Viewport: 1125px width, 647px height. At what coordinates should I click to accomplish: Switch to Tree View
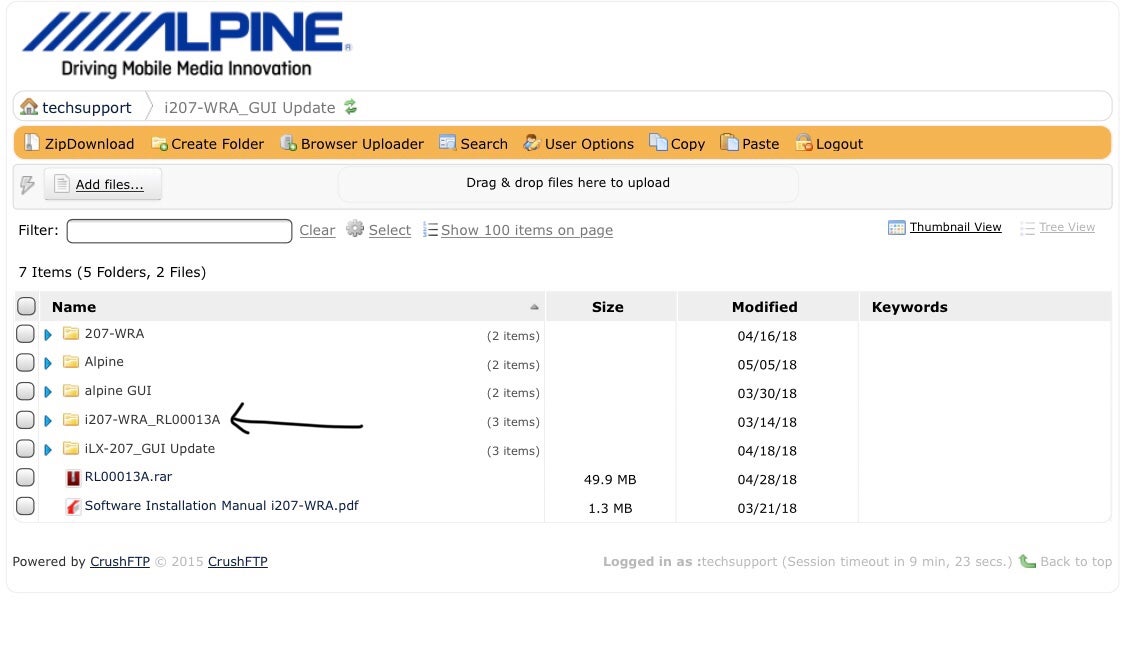tap(1067, 227)
